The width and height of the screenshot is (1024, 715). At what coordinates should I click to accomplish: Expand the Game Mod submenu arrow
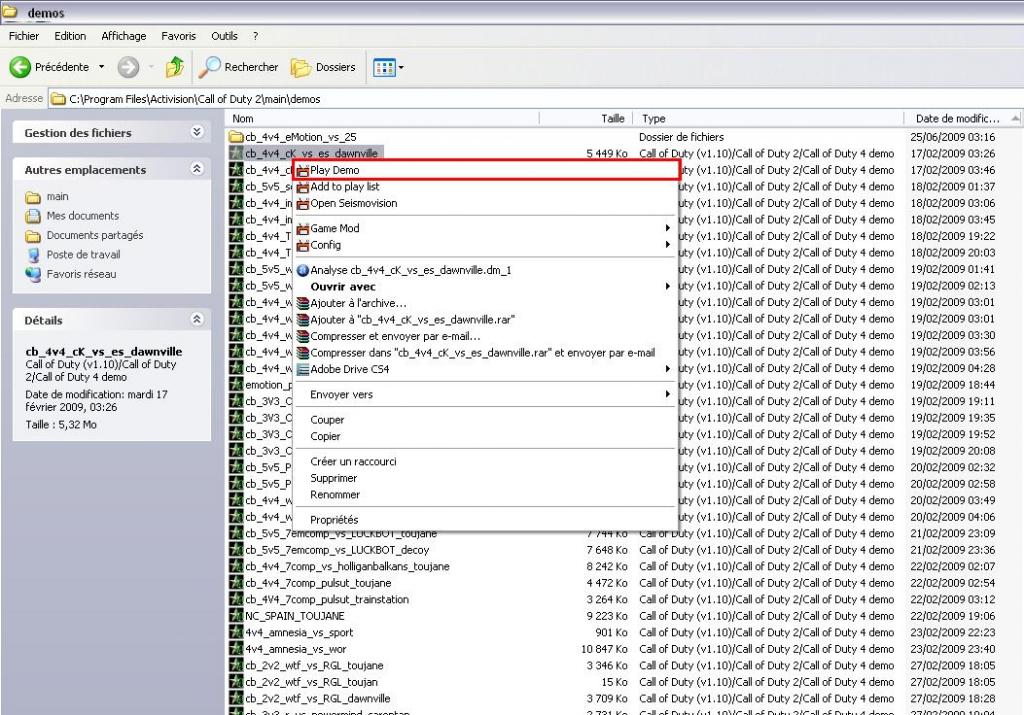(667, 228)
